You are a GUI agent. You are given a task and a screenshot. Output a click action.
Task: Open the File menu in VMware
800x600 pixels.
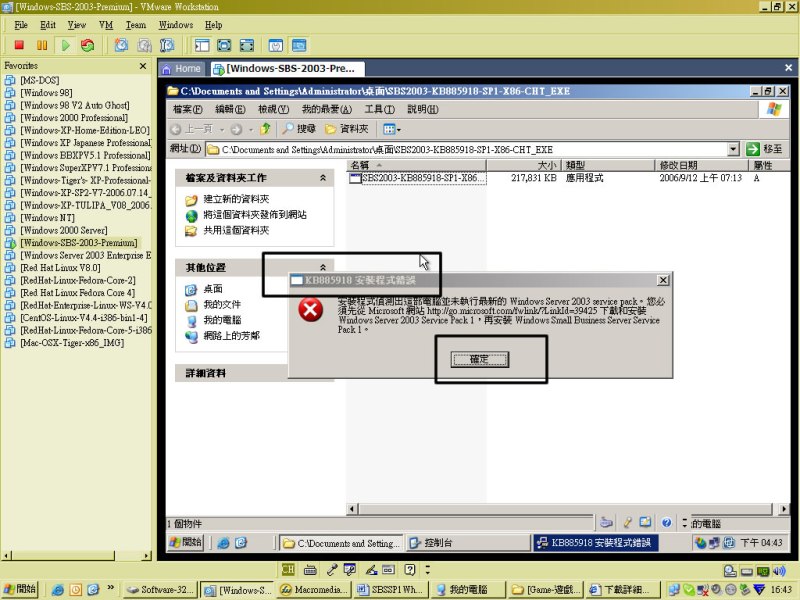21,24
